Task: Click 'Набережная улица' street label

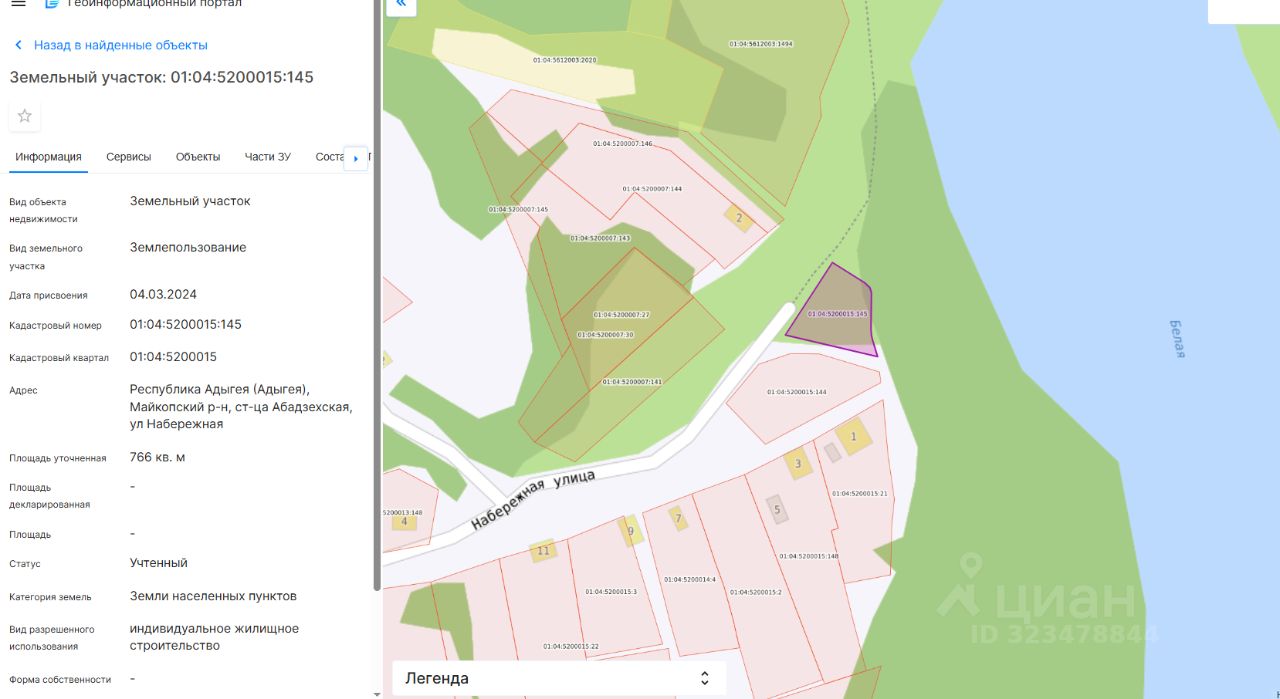Action: coord(533,498)
